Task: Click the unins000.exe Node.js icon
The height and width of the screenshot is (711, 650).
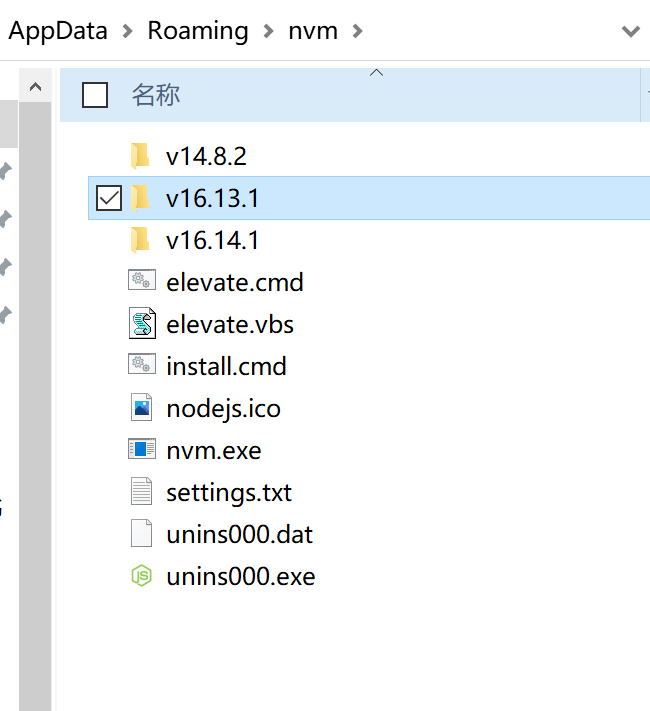Action: pyautogui.click(x=142, y=575)
